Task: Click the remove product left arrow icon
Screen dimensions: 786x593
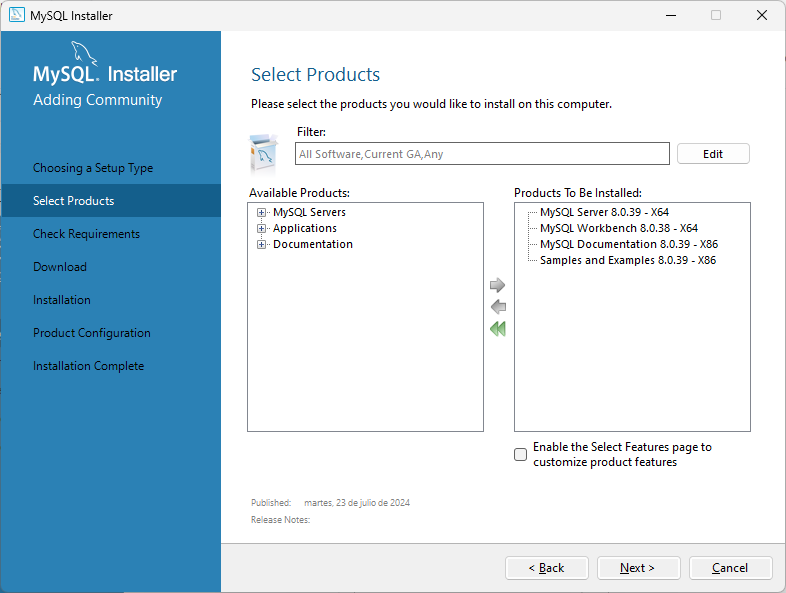Action: [498, 306]
